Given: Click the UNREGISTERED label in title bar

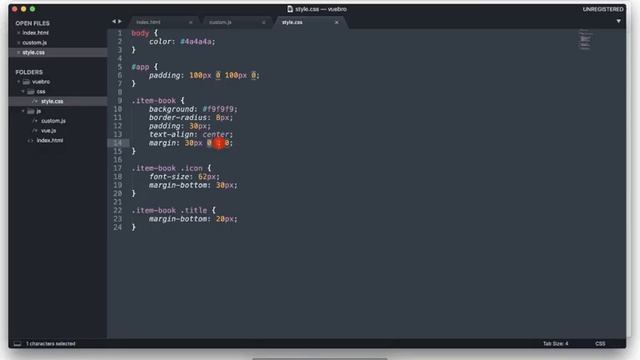Looking at the screenshot, I should click(603, 9).
